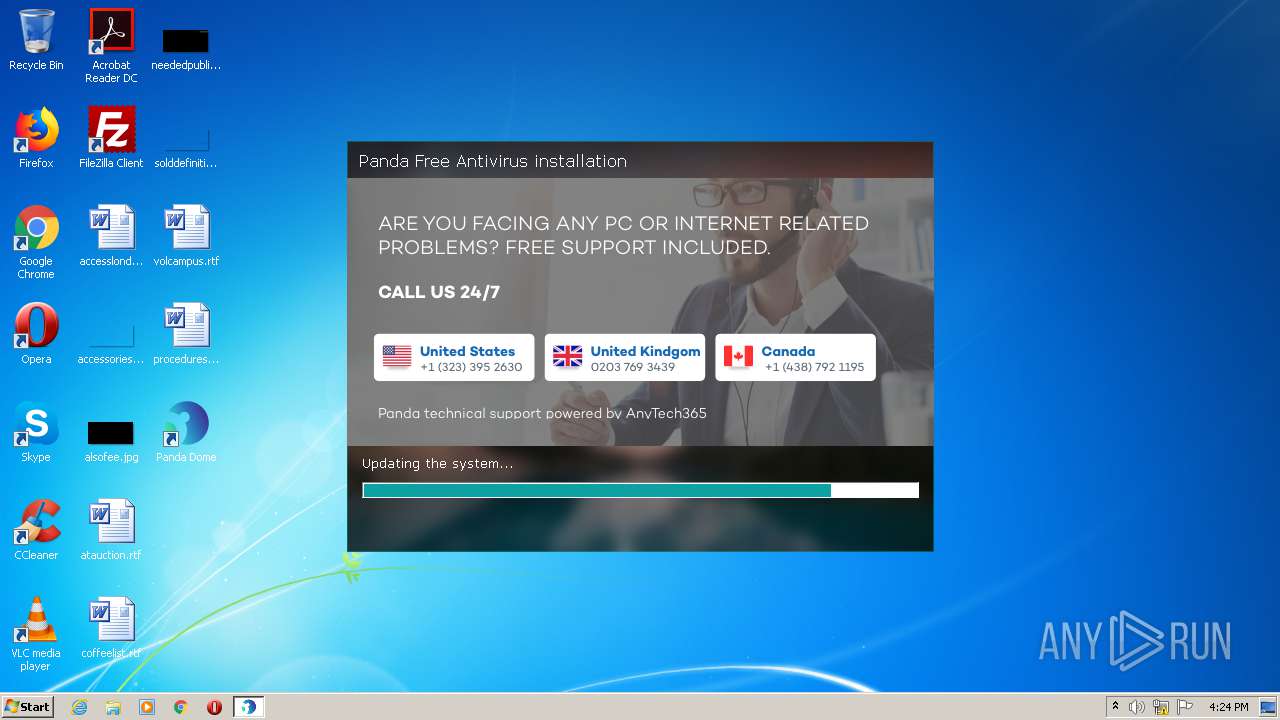This screenshot has height=720, width=1280.
Task: Select the neededpubli... desktop file
Action: 186,48
